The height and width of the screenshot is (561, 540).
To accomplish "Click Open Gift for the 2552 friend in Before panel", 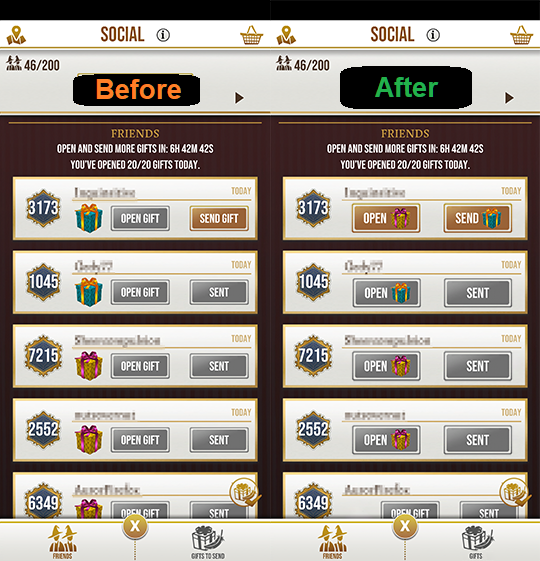I will (140, 440).
